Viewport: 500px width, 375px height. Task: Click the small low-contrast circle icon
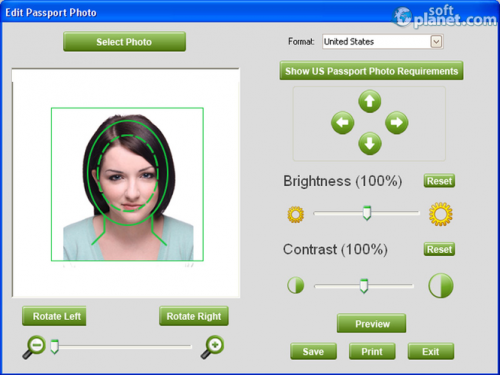[x=296, y=286]
